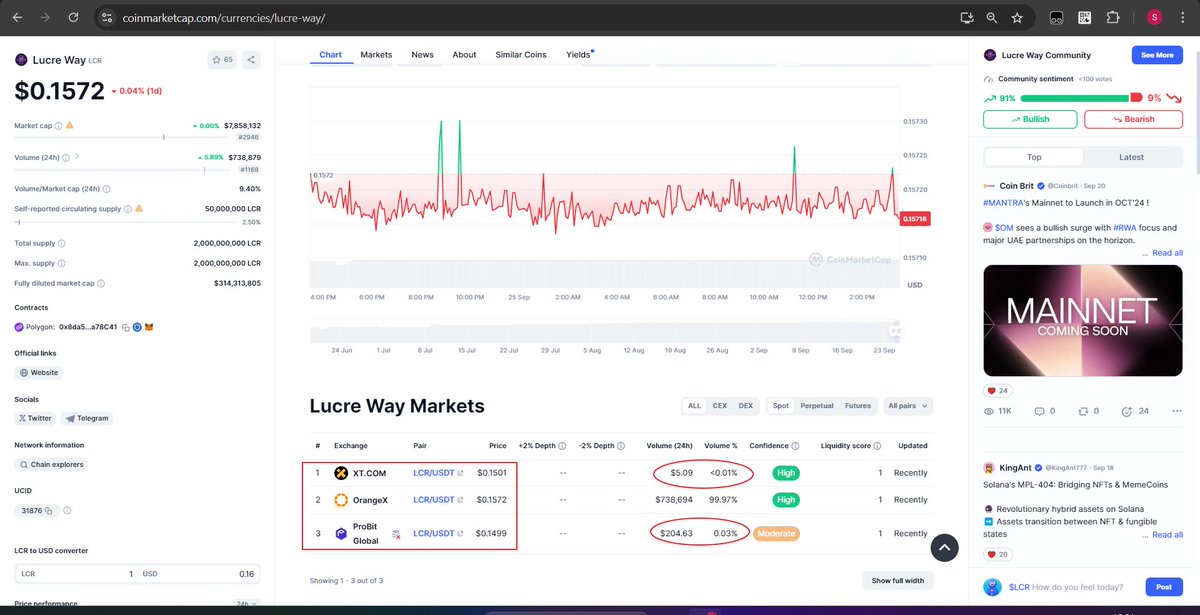Open the All pairs dropdown
1200x615 pixels.
tap(908, 406)
